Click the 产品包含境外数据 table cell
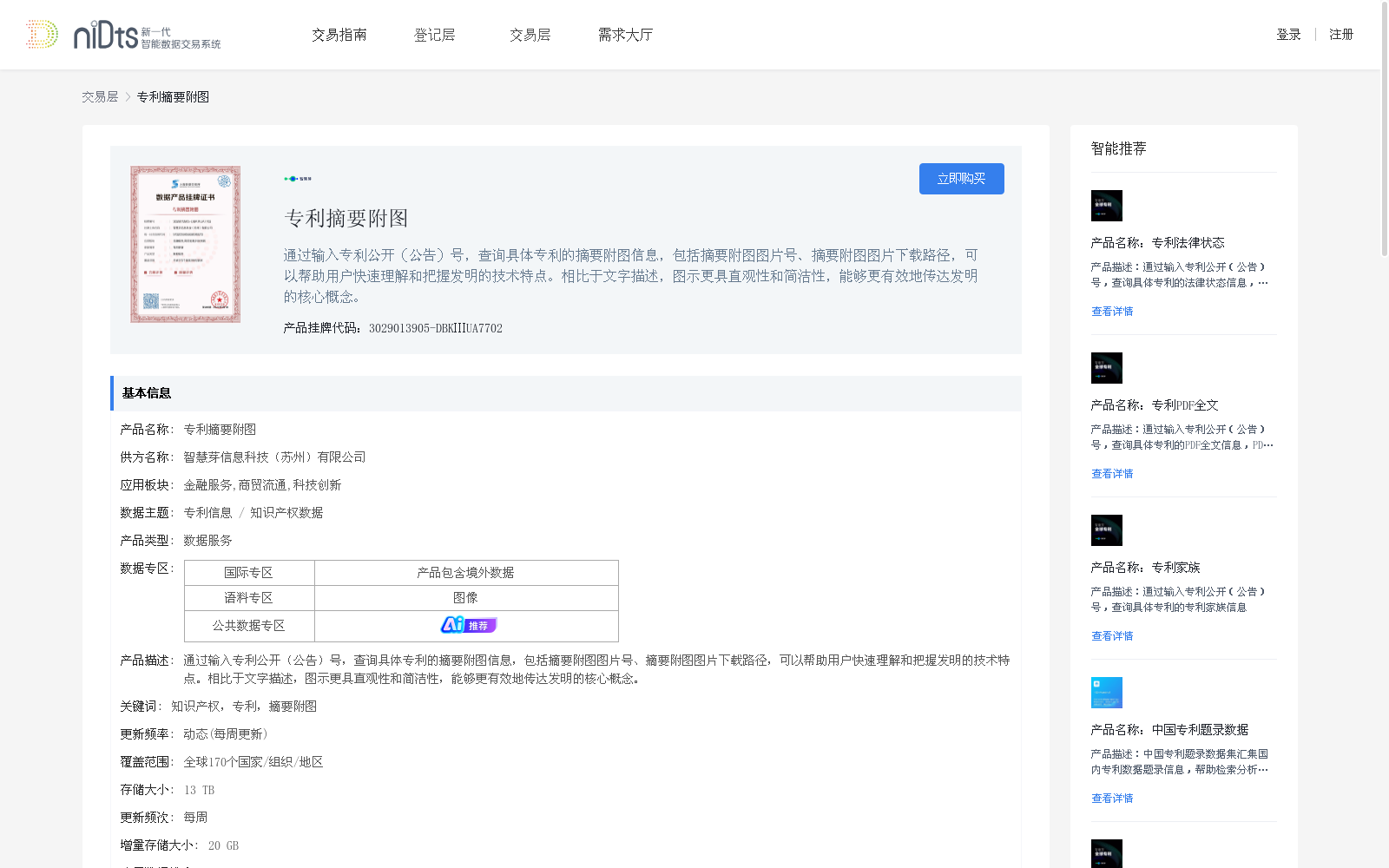The width and height of the screenshot is (1389, 868). (466, 573)
